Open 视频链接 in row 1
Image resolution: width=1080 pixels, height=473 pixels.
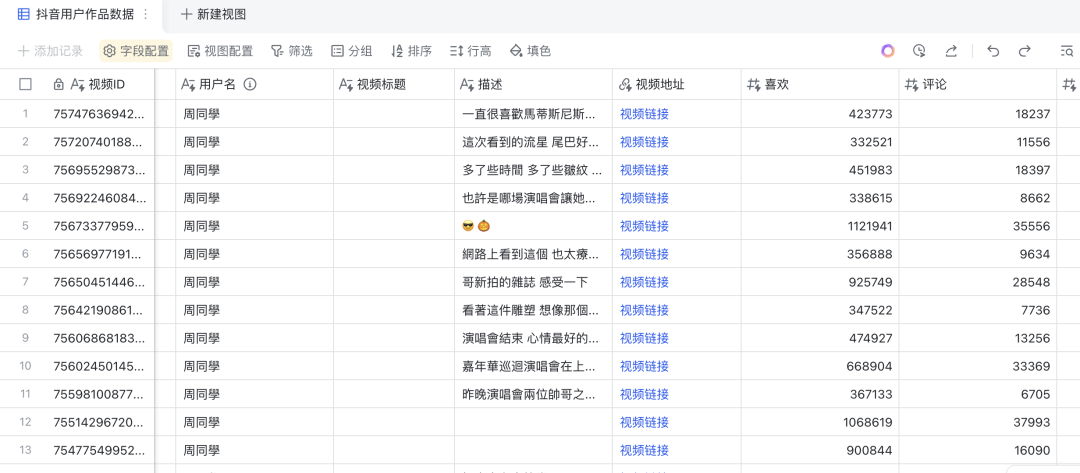(644, 114)
